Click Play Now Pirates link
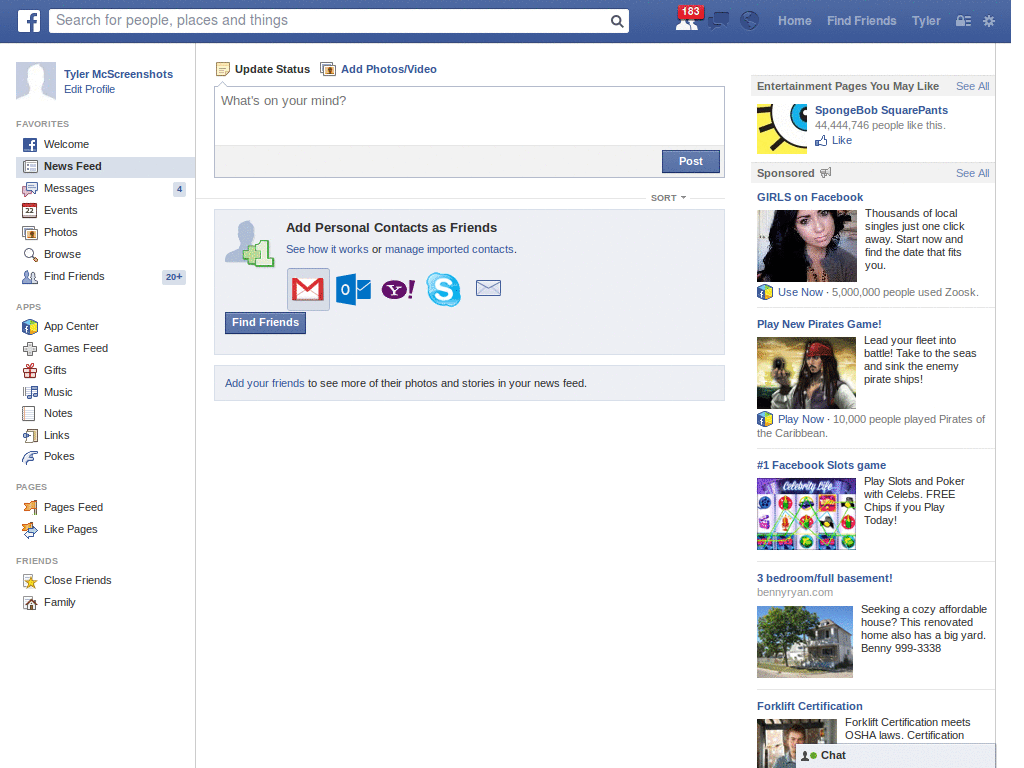 pyautogui.click(x=801, y=419)
